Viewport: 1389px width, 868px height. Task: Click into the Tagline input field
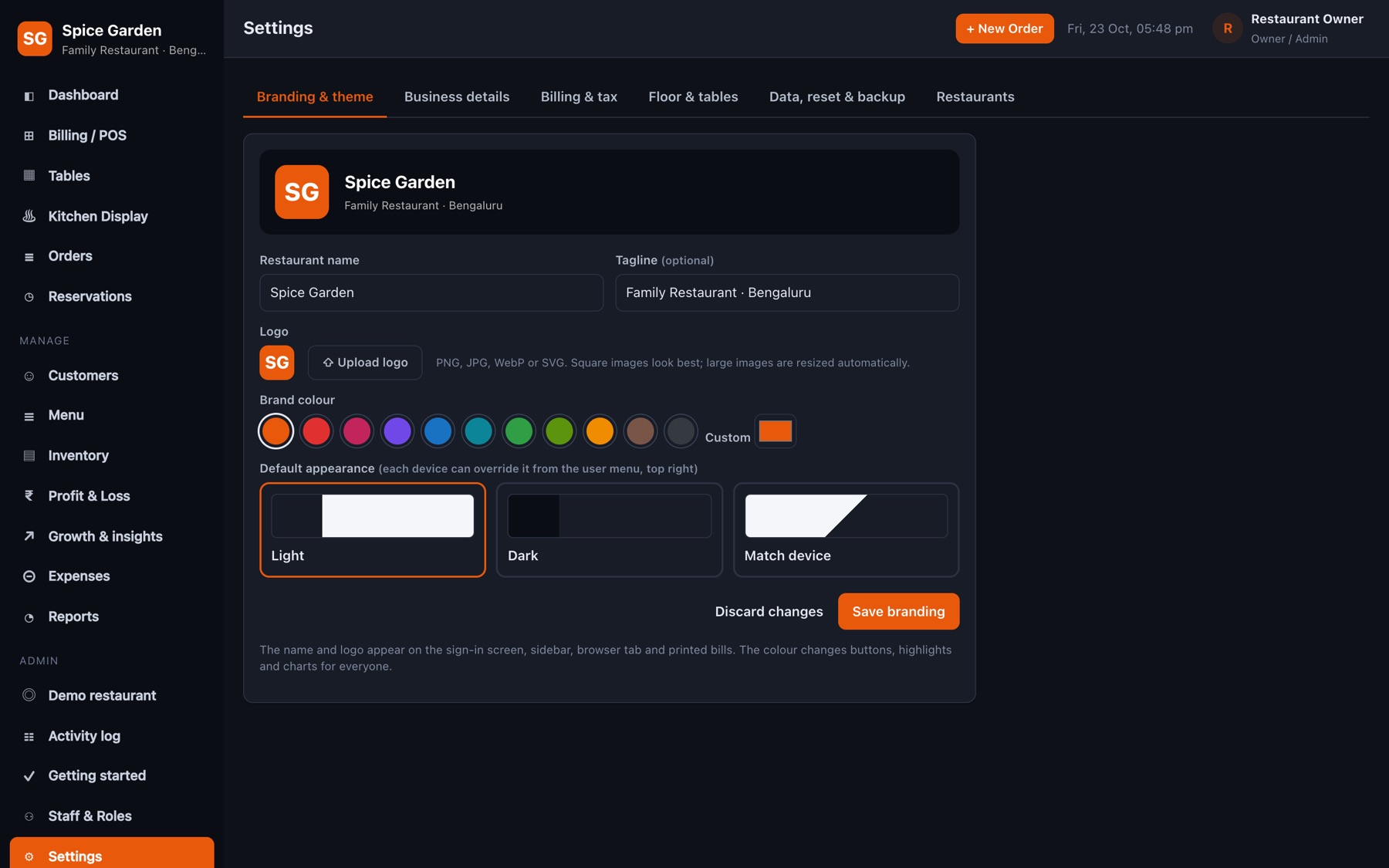point(787,293)
